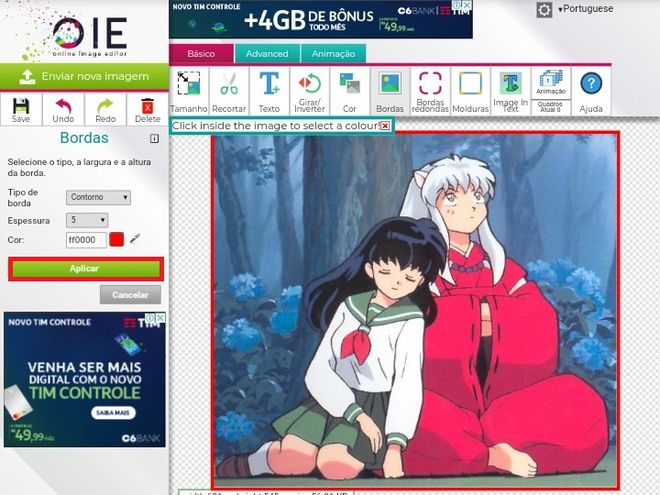
Task: Open the Animação toolbar icon
Action: pyautogui.click(x=551, y=83)
